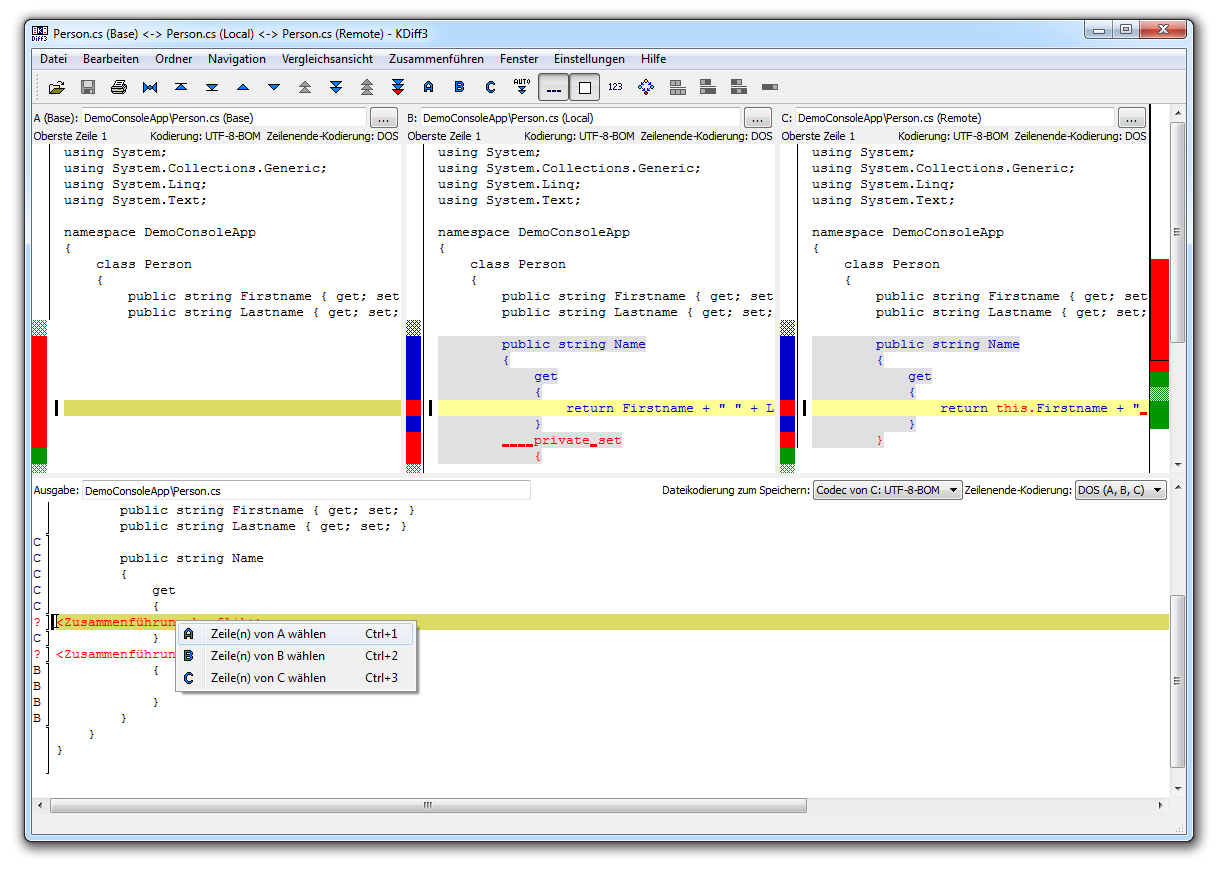Click the print icon in toolbar

(119, 87)
